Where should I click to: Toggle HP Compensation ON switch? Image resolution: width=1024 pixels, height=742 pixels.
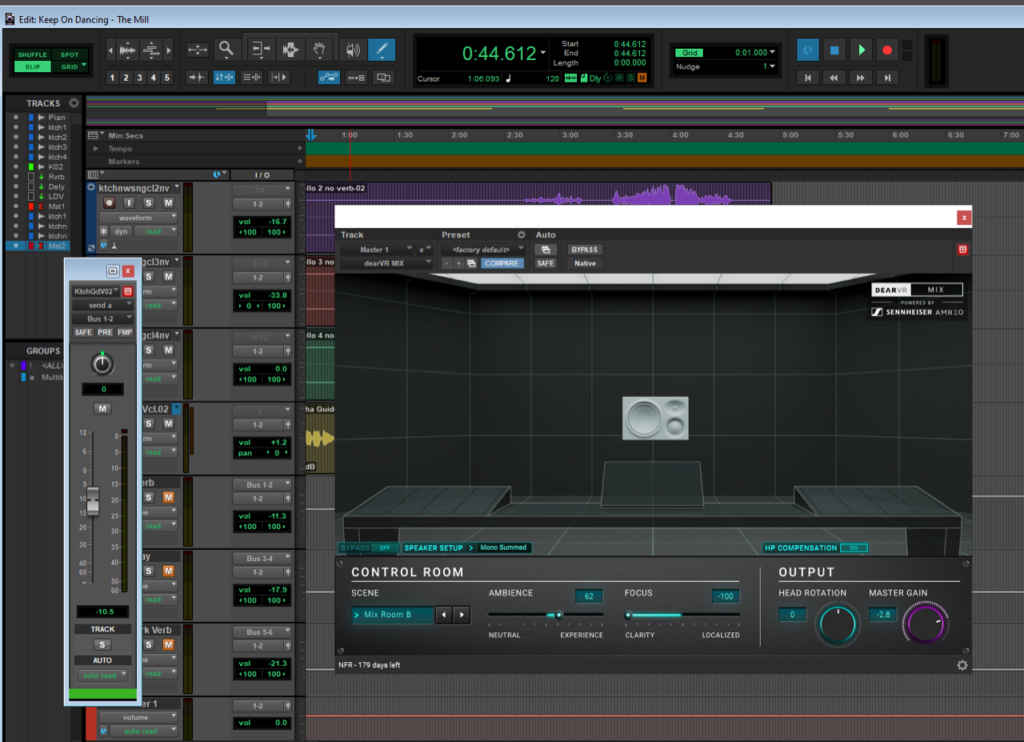pos(854,548)
